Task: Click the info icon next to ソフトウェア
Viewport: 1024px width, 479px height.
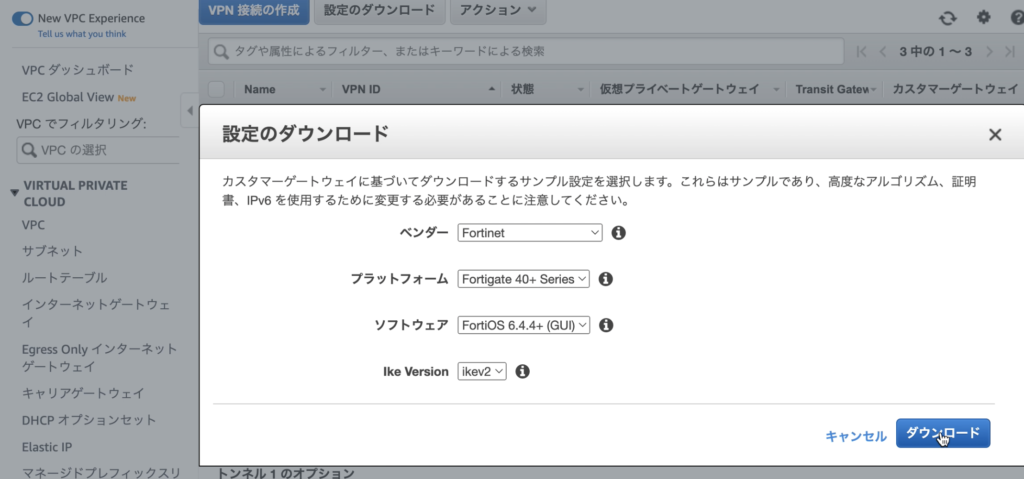Action: pos(606,325)
